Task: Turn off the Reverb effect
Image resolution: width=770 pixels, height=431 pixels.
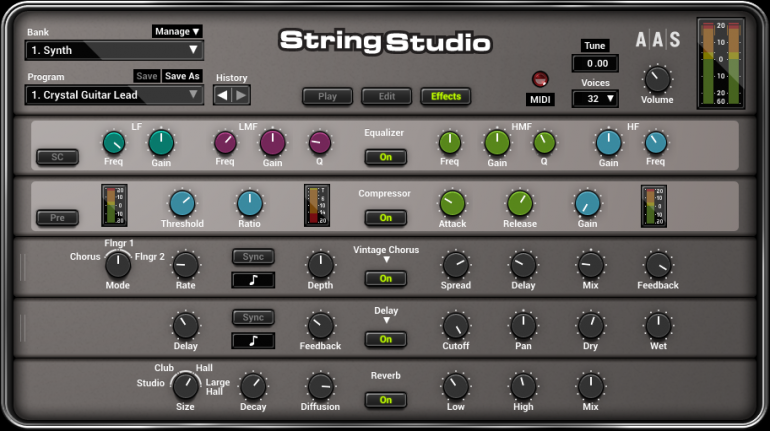Action: coord(385,400)
